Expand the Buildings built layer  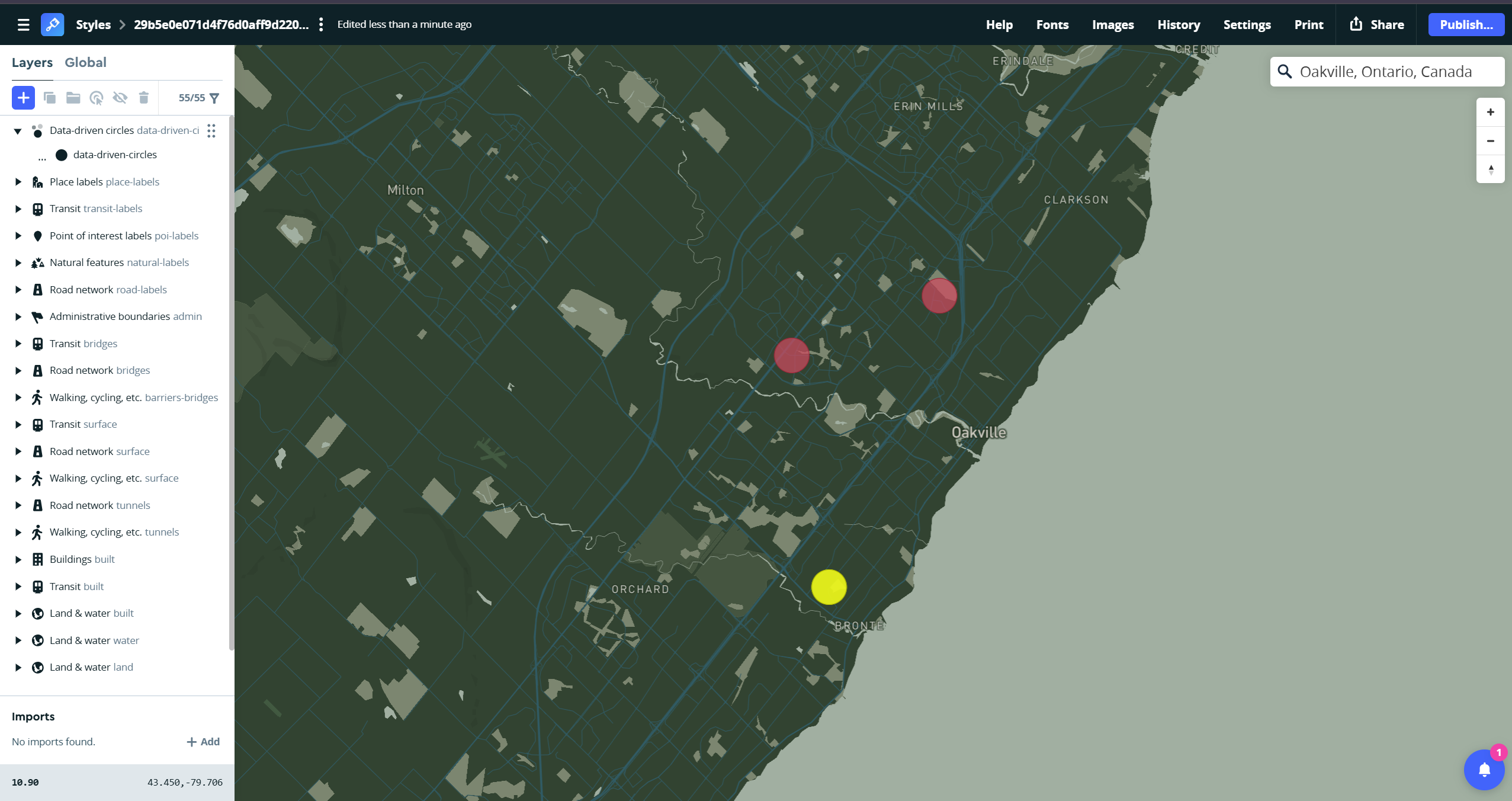point(18,559)
